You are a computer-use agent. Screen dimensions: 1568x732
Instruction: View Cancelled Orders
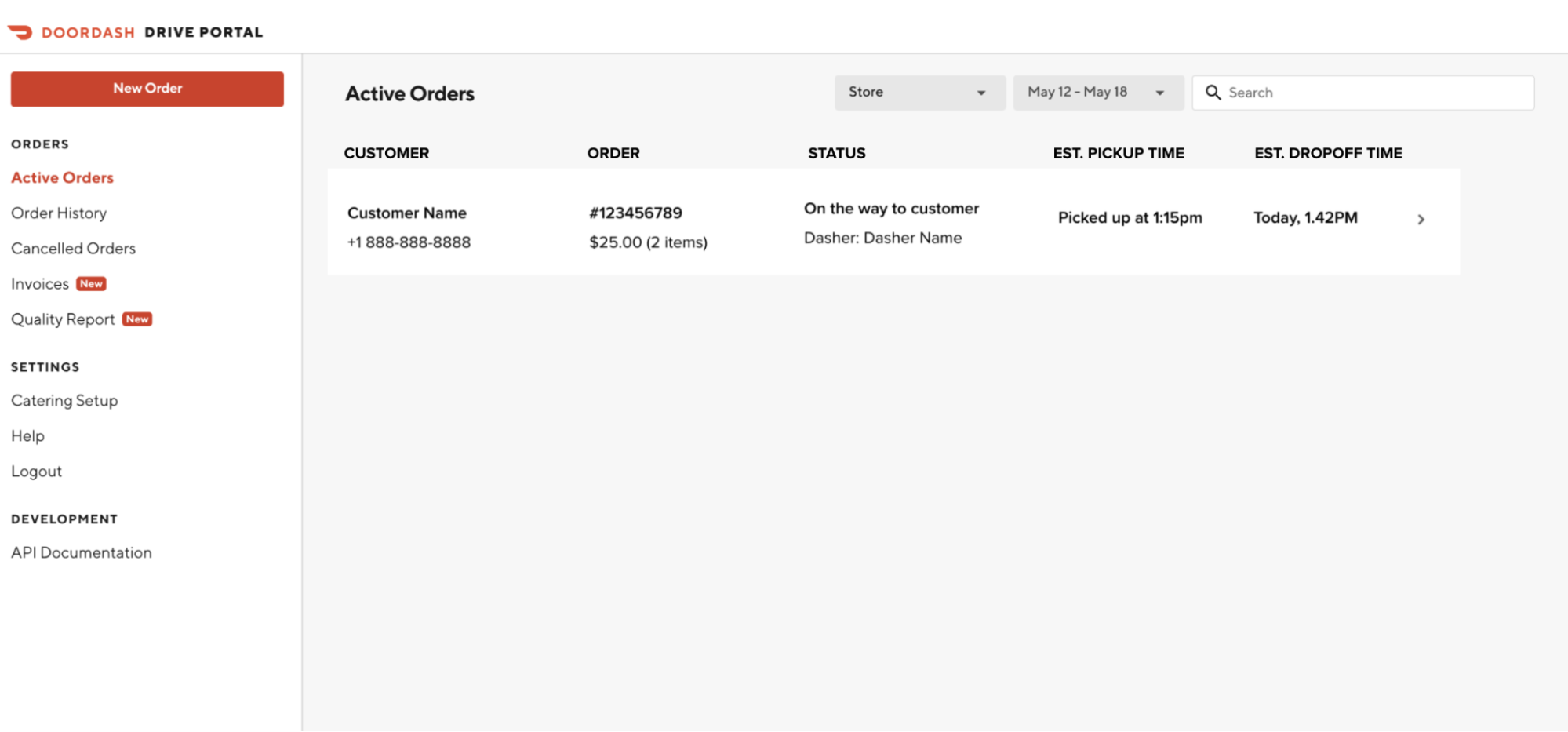(x=73, y=248)
